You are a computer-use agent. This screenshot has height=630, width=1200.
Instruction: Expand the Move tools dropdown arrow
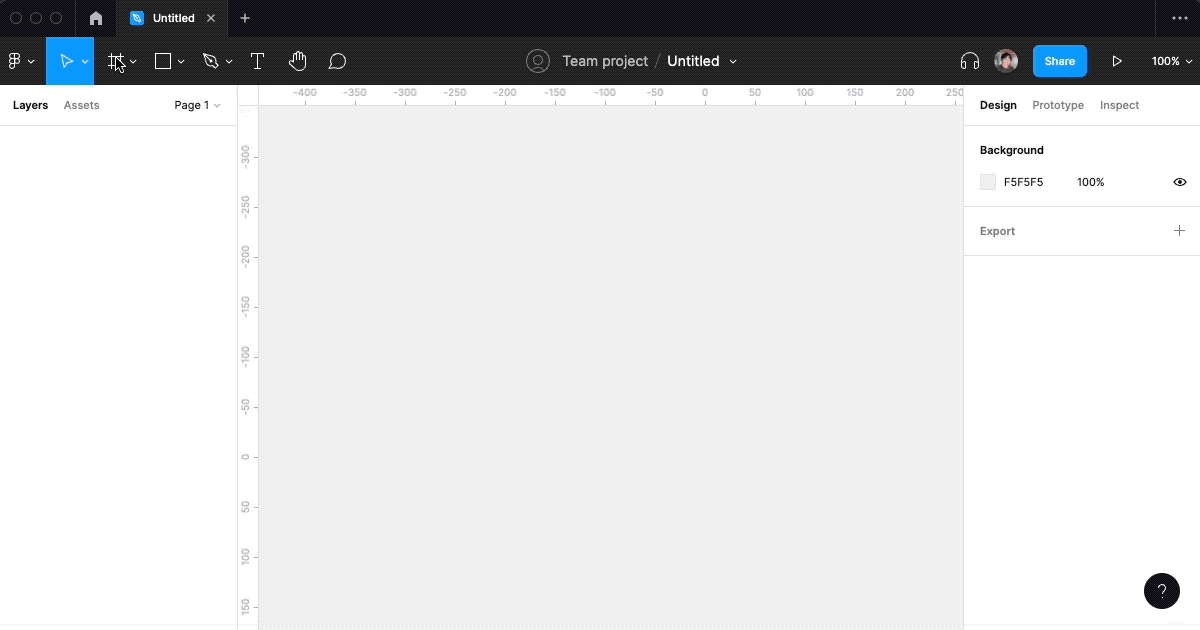click(x=85, y=62)
